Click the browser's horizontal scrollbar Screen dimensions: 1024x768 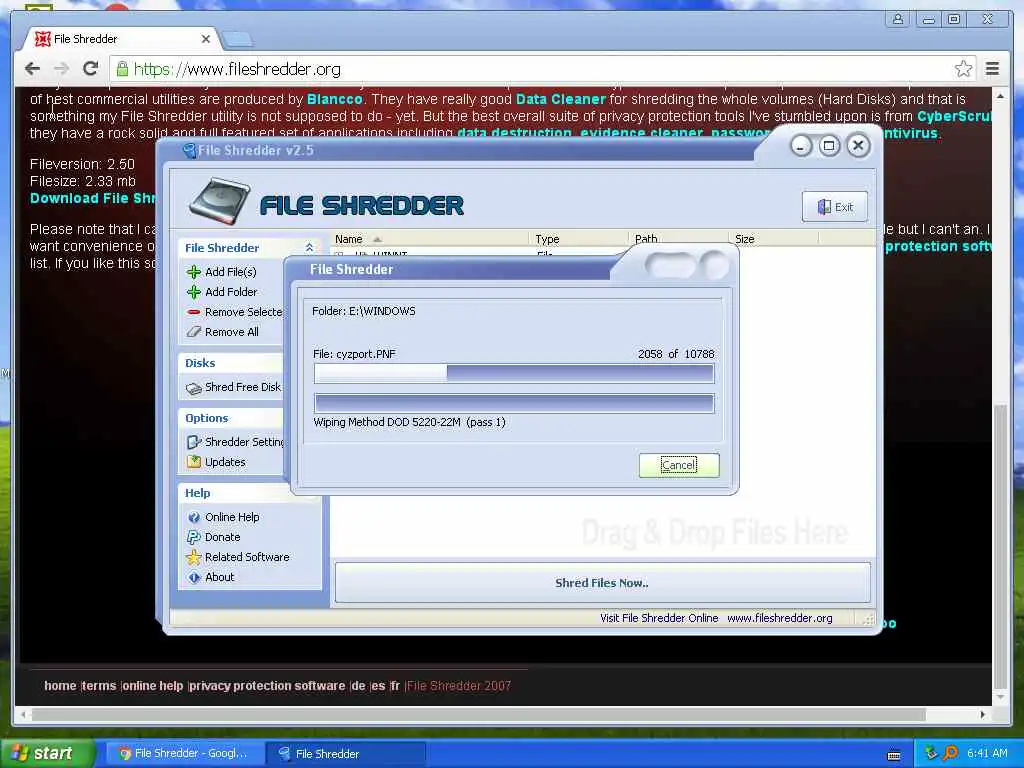pos(479,714)
